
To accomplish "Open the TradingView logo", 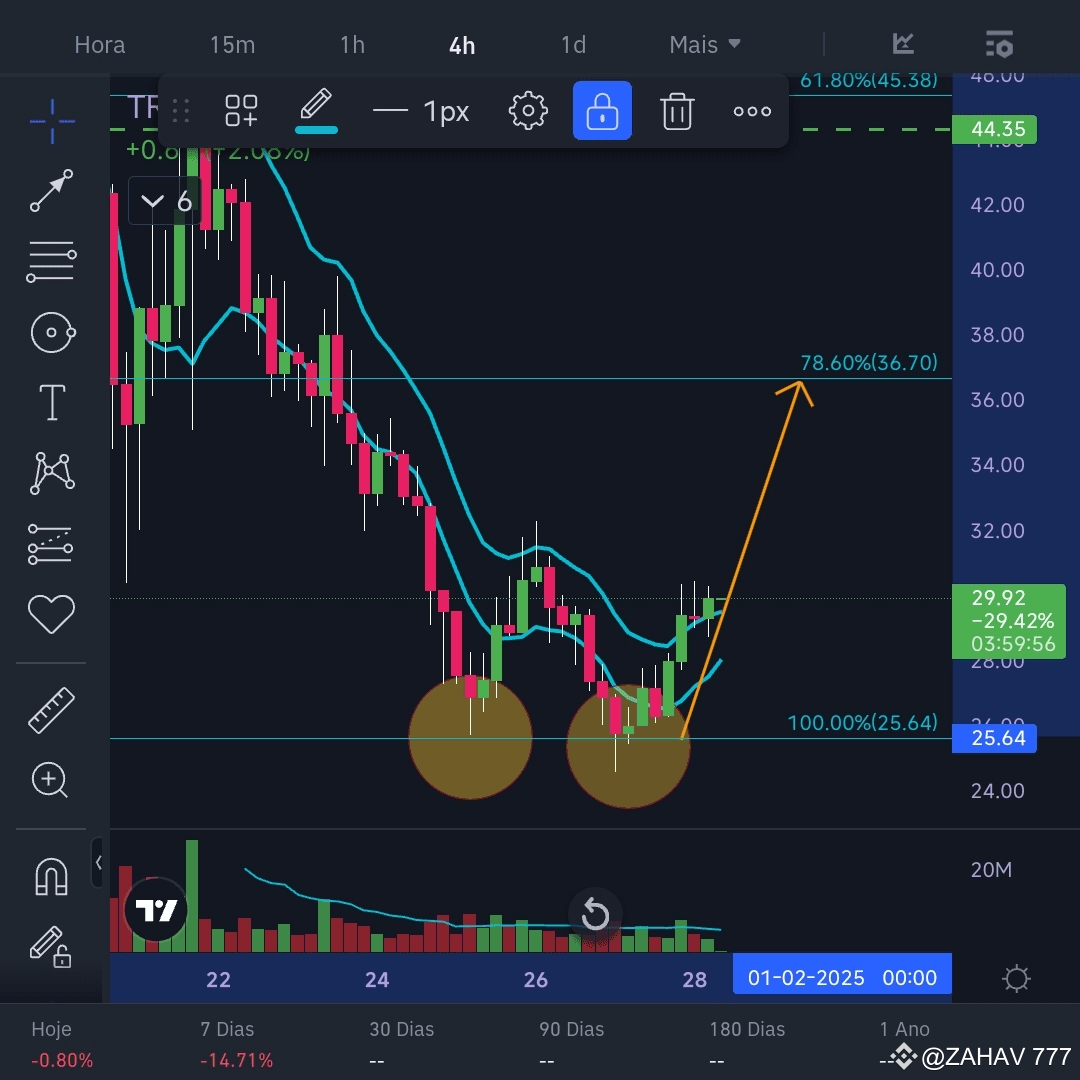I will tap(156, 910).
